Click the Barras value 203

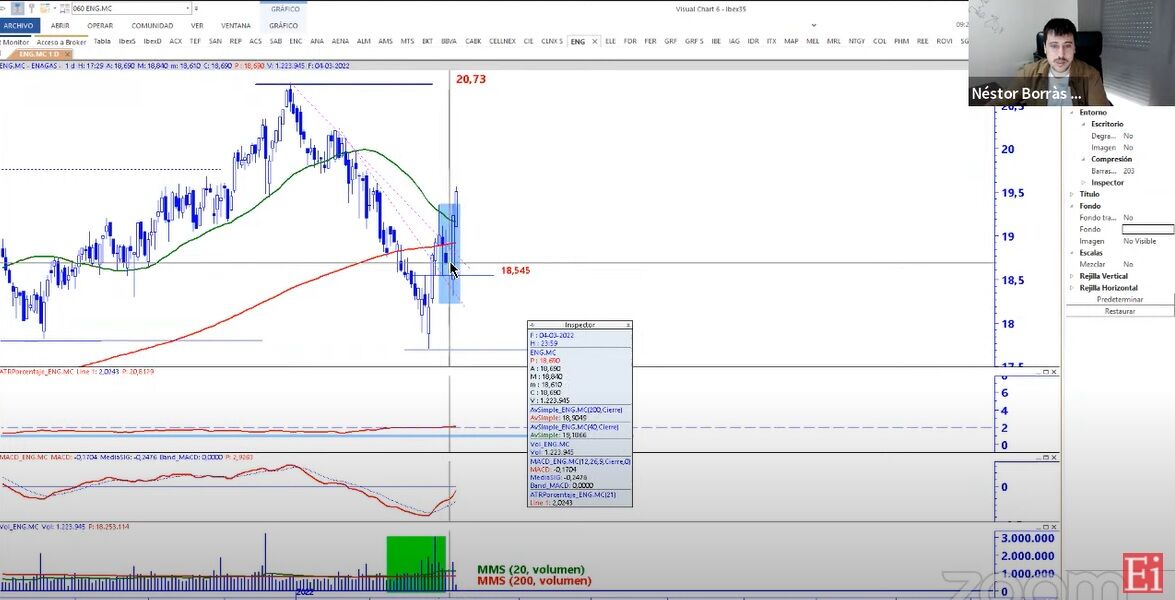click(1129, 172)
